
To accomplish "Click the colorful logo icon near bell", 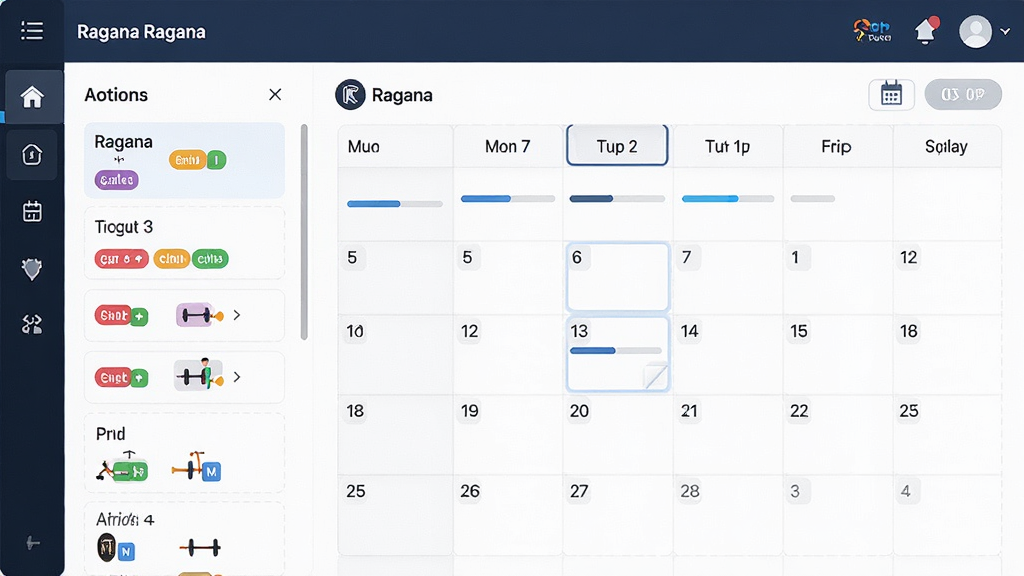I will [872, 31].
